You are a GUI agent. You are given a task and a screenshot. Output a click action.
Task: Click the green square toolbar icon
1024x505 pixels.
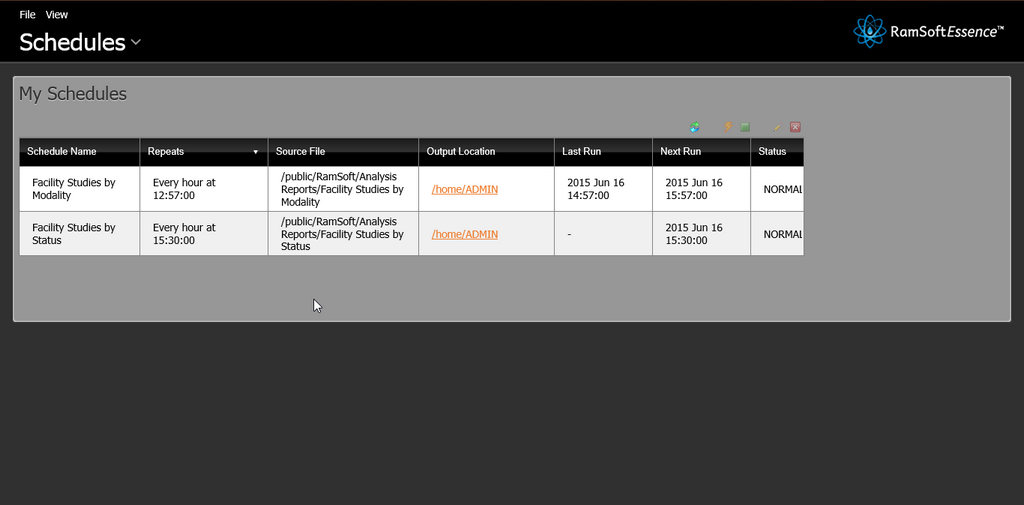pyautogui.click(x=745, y=127)
